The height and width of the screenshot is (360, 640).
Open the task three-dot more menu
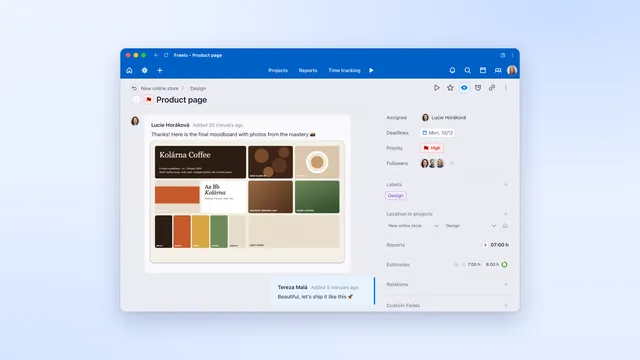[x=506, y=88]
